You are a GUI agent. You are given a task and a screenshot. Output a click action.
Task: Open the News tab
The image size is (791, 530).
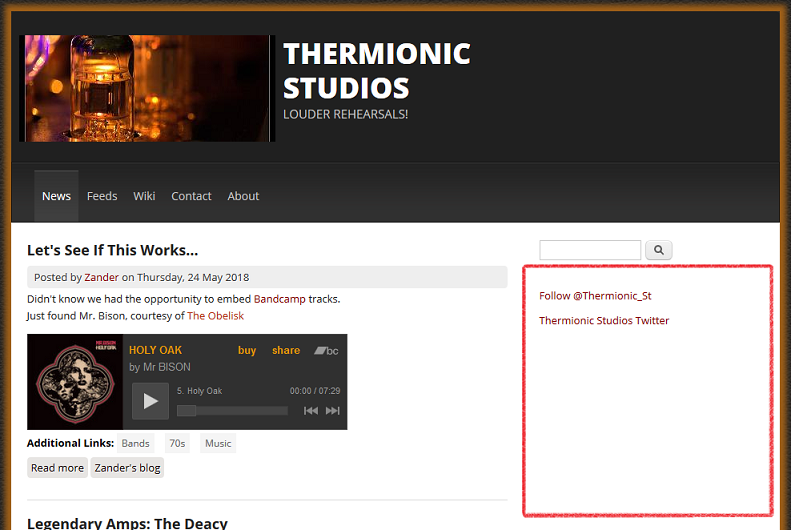(56, 196)
